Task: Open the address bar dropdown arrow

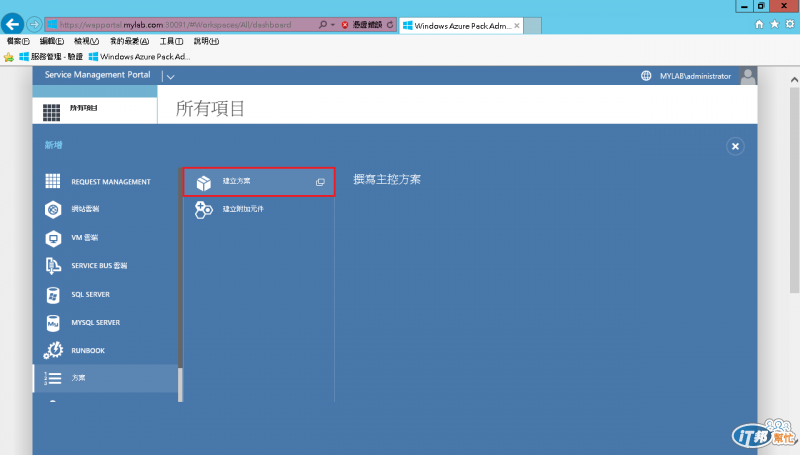Action: 333,24
